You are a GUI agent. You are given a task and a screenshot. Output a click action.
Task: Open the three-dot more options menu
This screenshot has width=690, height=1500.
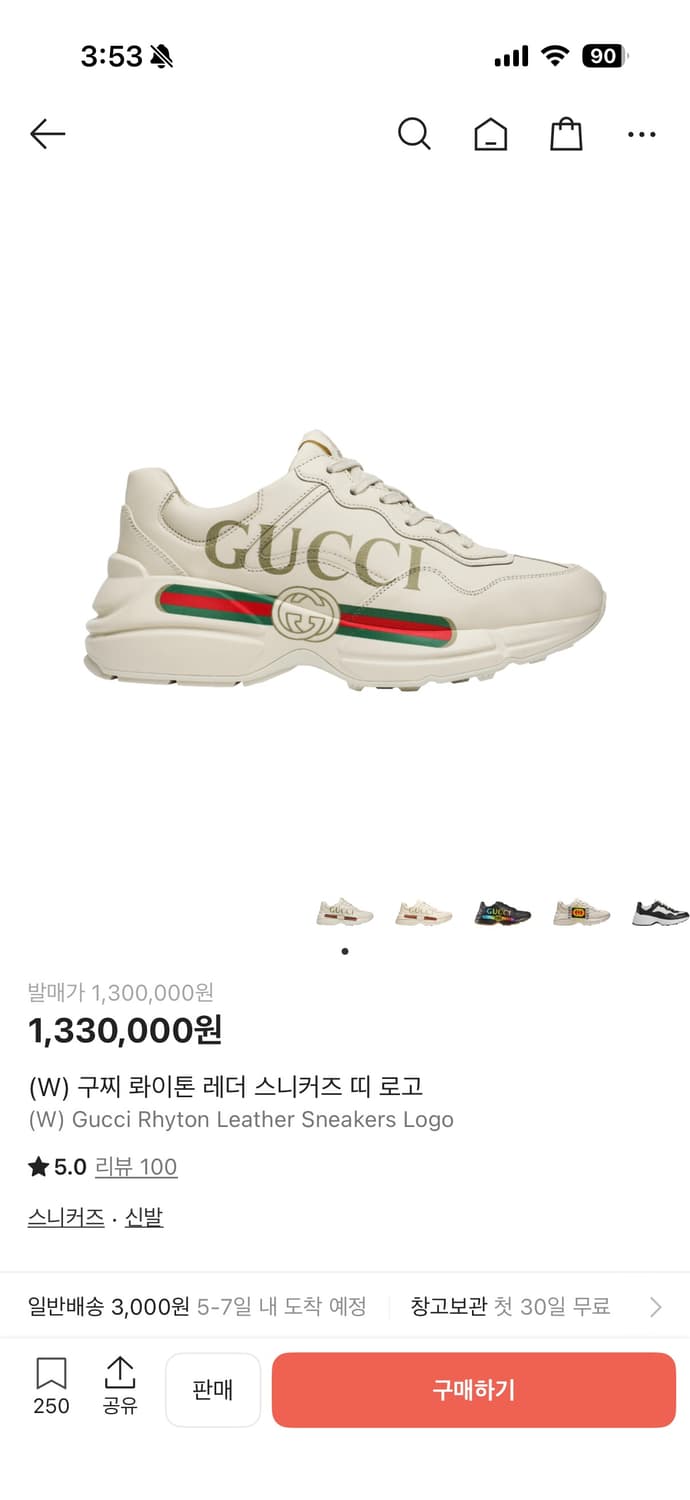coord(642,134)
